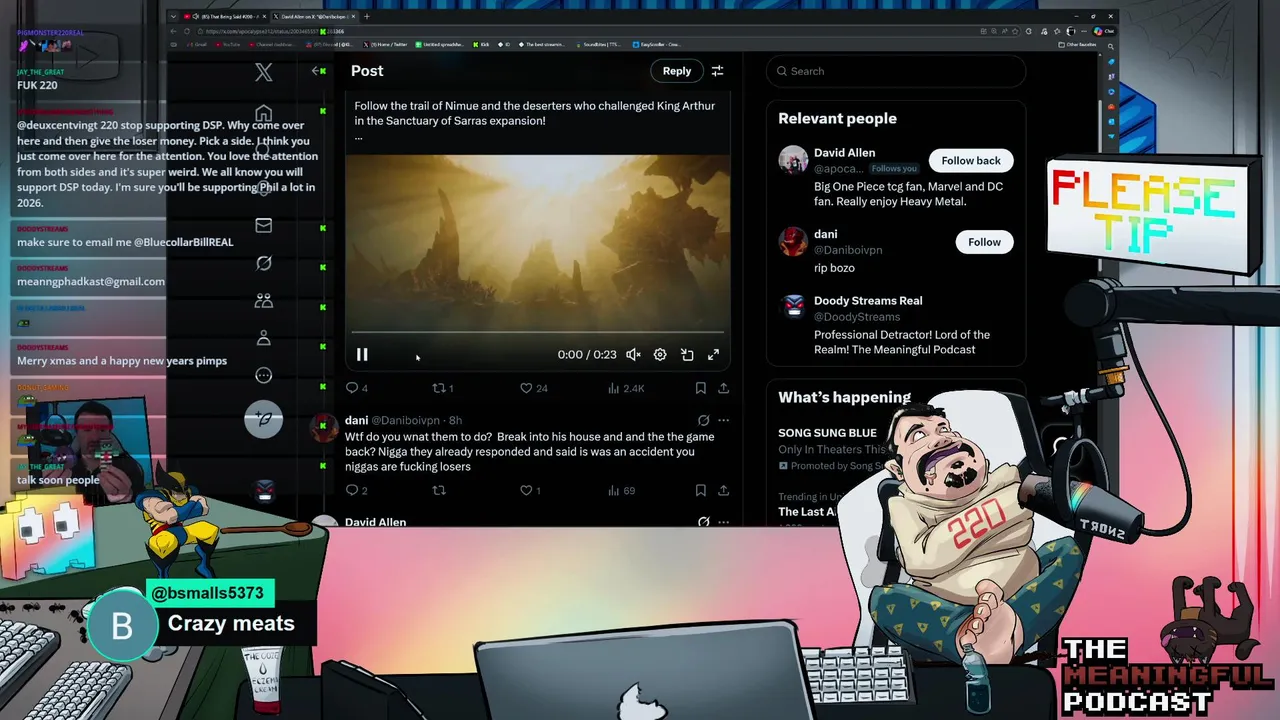Click Follow back for David Allen
Screen dimensions: 1280x720
point(970,160)
